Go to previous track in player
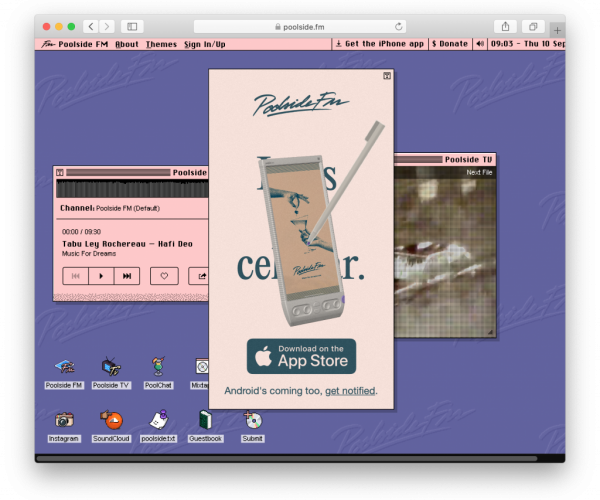600x500 pixels. click(75, 276)
